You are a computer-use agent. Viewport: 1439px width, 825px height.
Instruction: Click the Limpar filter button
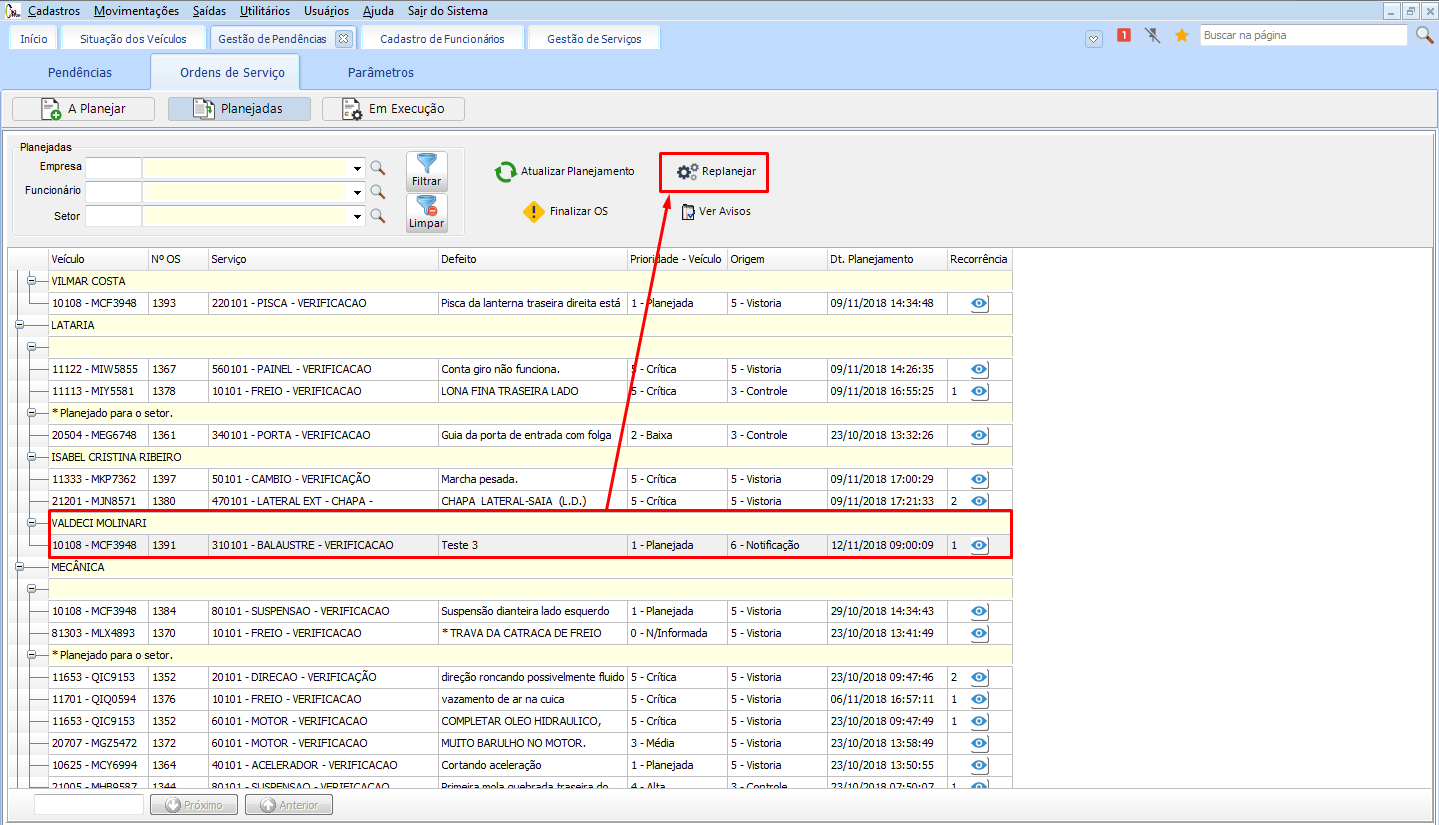point(427,212)
